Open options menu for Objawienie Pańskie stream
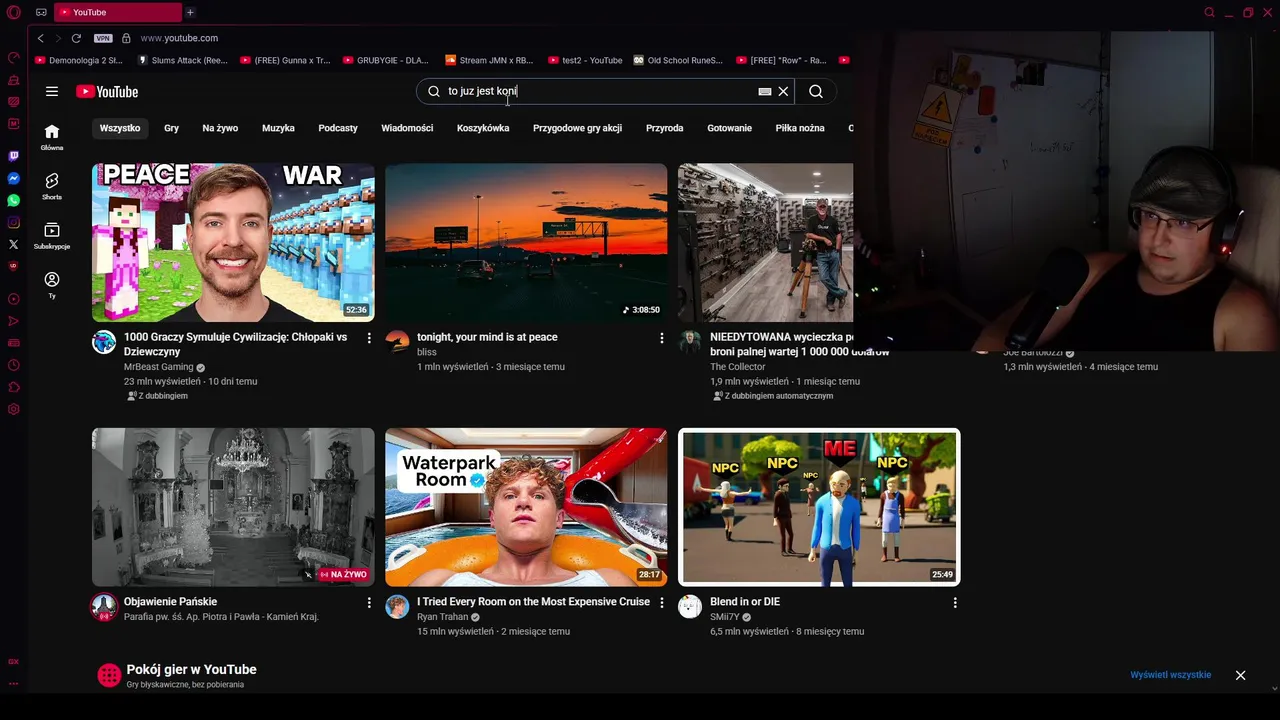 (369, 603)
